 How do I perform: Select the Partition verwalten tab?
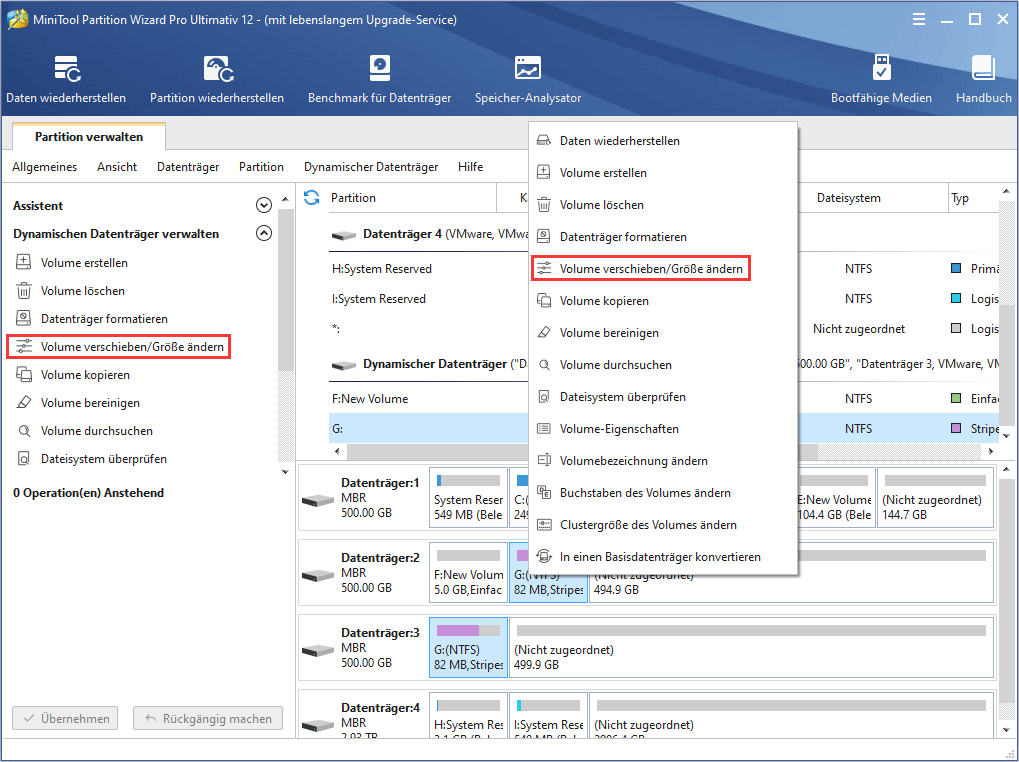pyautogui.click(x=89, y=136)
